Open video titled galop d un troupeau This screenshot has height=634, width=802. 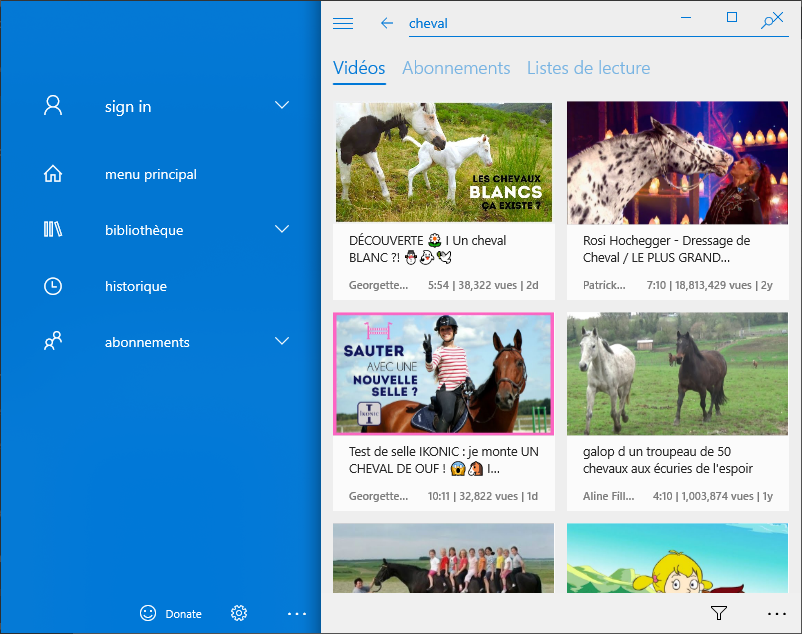coord(667,460)
